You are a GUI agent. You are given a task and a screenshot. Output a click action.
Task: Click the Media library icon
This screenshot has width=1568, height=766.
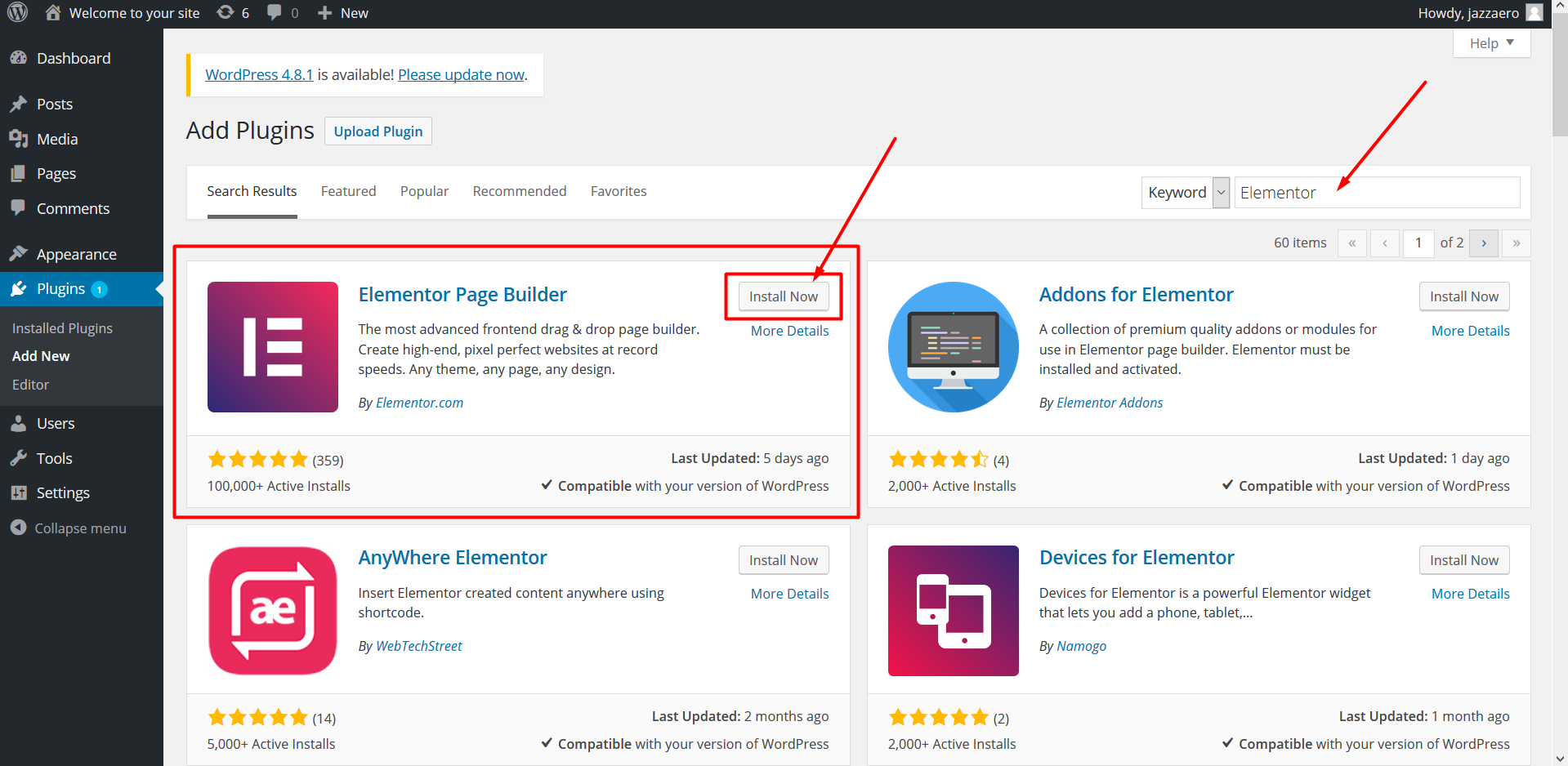click(x=19, y=138)
